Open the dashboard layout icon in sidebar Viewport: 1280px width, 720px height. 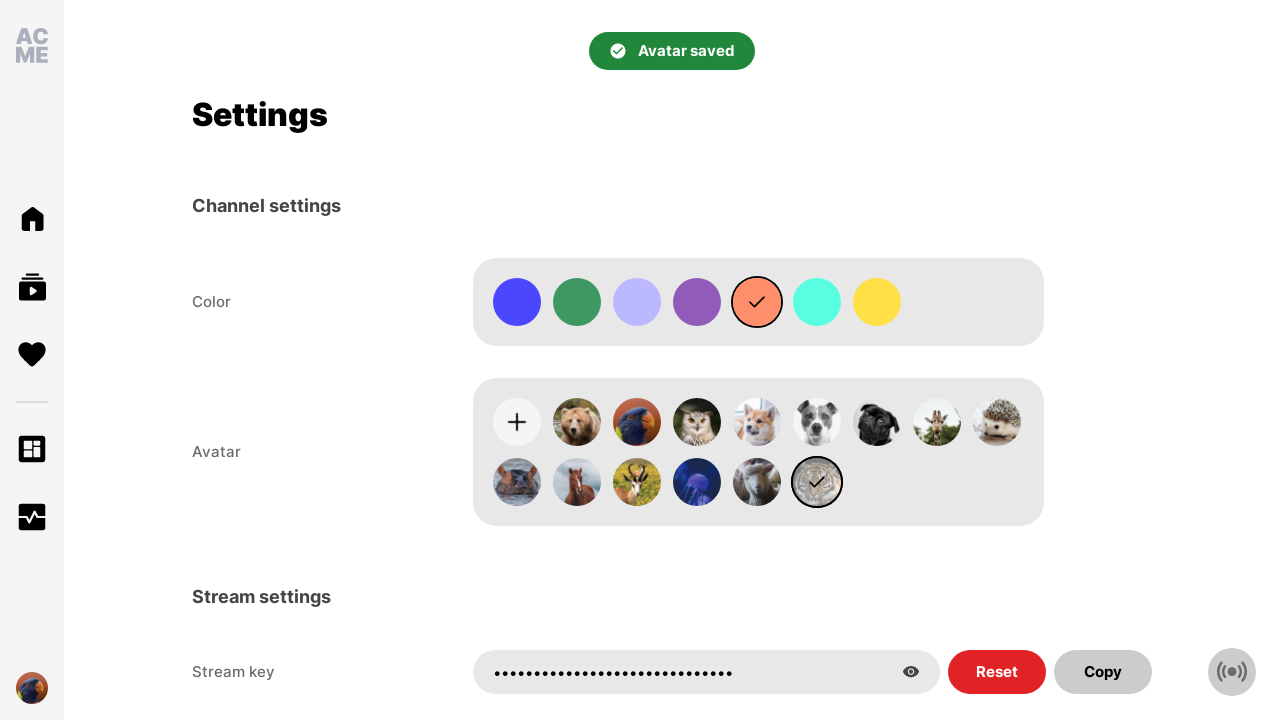(32, 449)
